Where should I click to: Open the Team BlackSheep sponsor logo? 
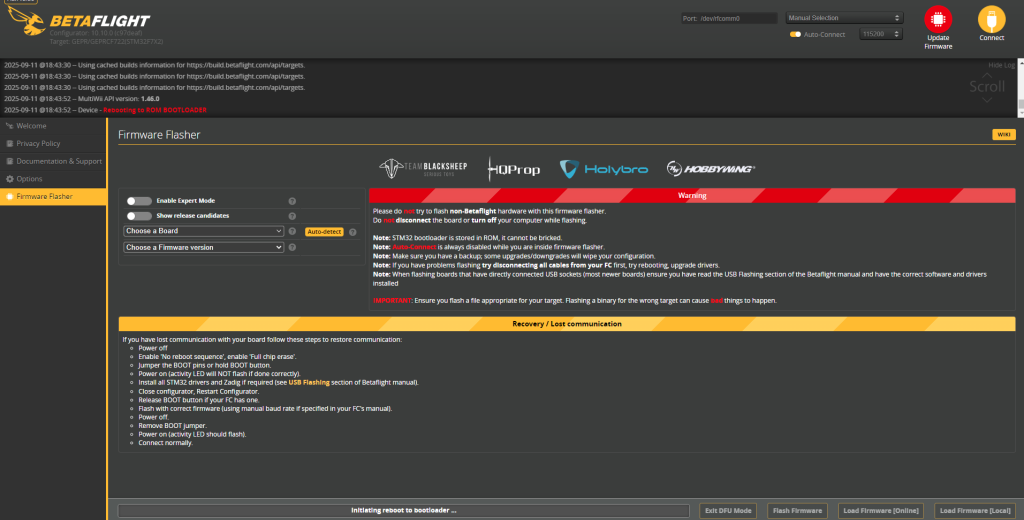423,169
